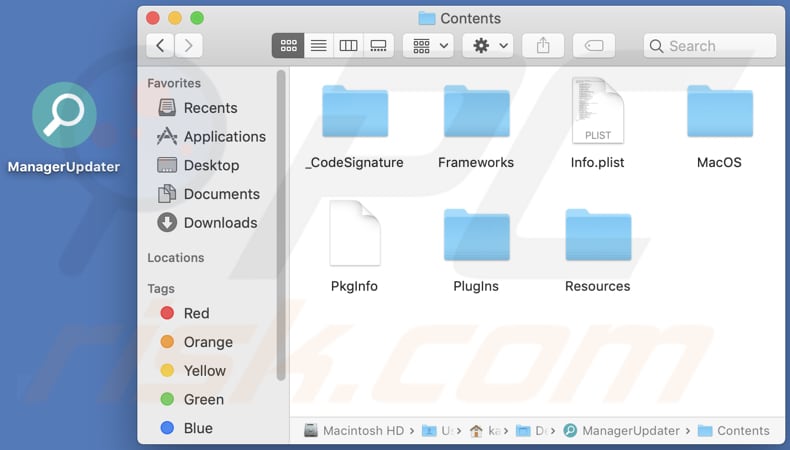Image resolution: width=790 pixels, height=450 pixels.
Task: Go forward with the right chevron button
Action: 188,46
